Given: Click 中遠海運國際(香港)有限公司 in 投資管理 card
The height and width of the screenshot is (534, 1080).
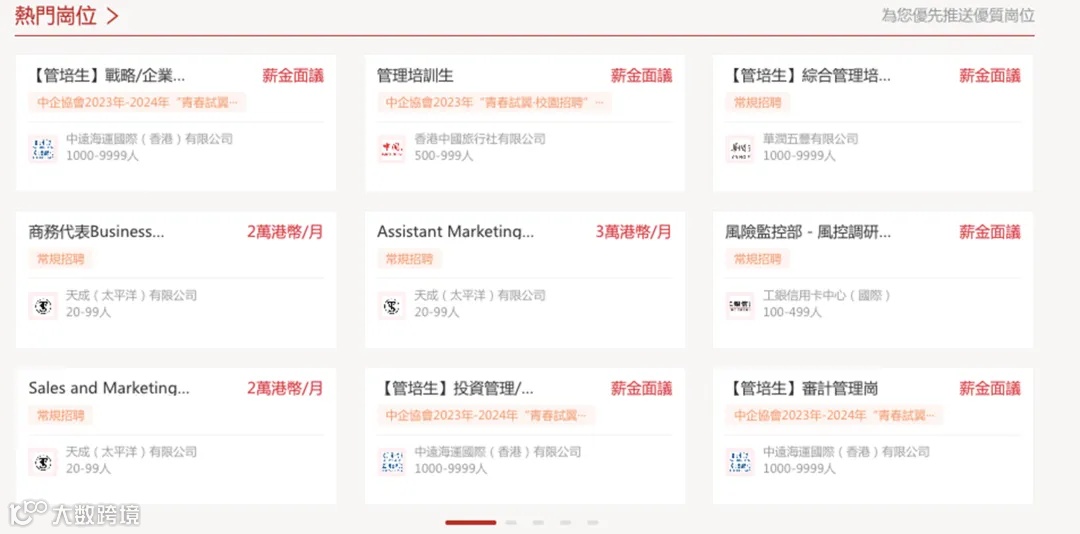Looking at the screenshot, I should tap(498, 452).
